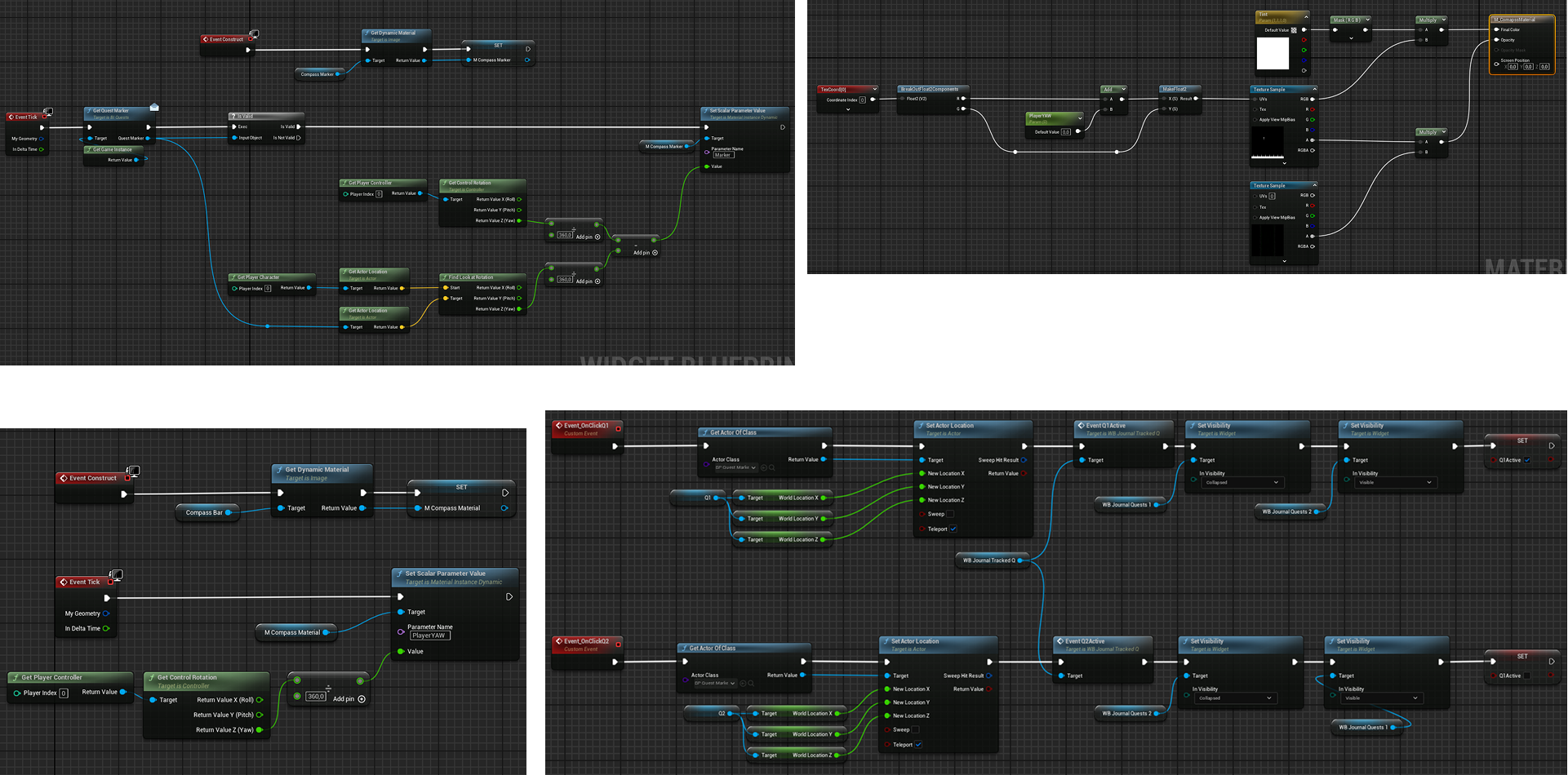Click Tint Default Value color picker icon

[x=1294, y=30]
